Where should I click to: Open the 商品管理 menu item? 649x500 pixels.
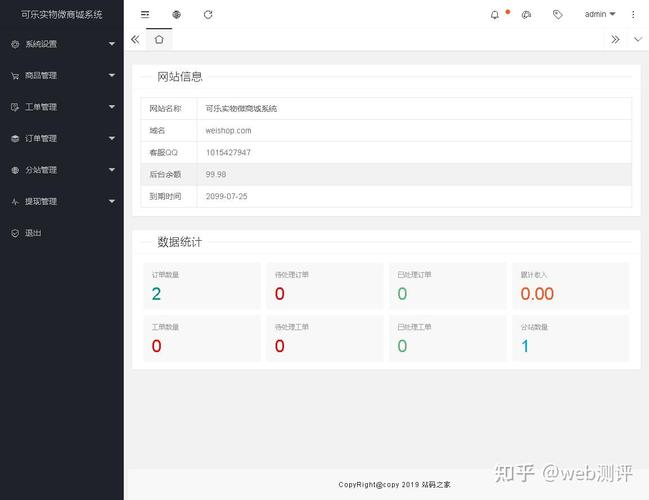pyautogui.click(x=62, y=75)
